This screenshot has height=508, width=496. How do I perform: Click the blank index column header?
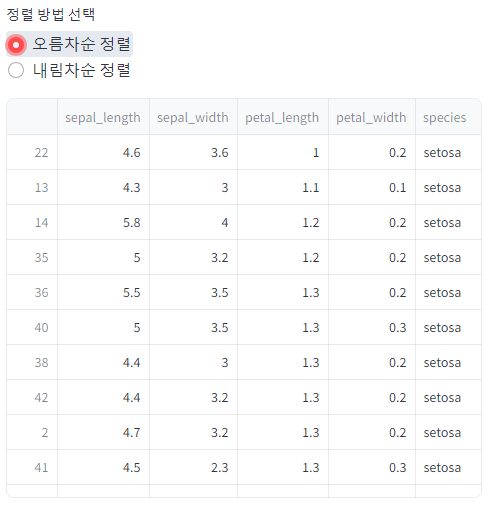tap(32, 117)
